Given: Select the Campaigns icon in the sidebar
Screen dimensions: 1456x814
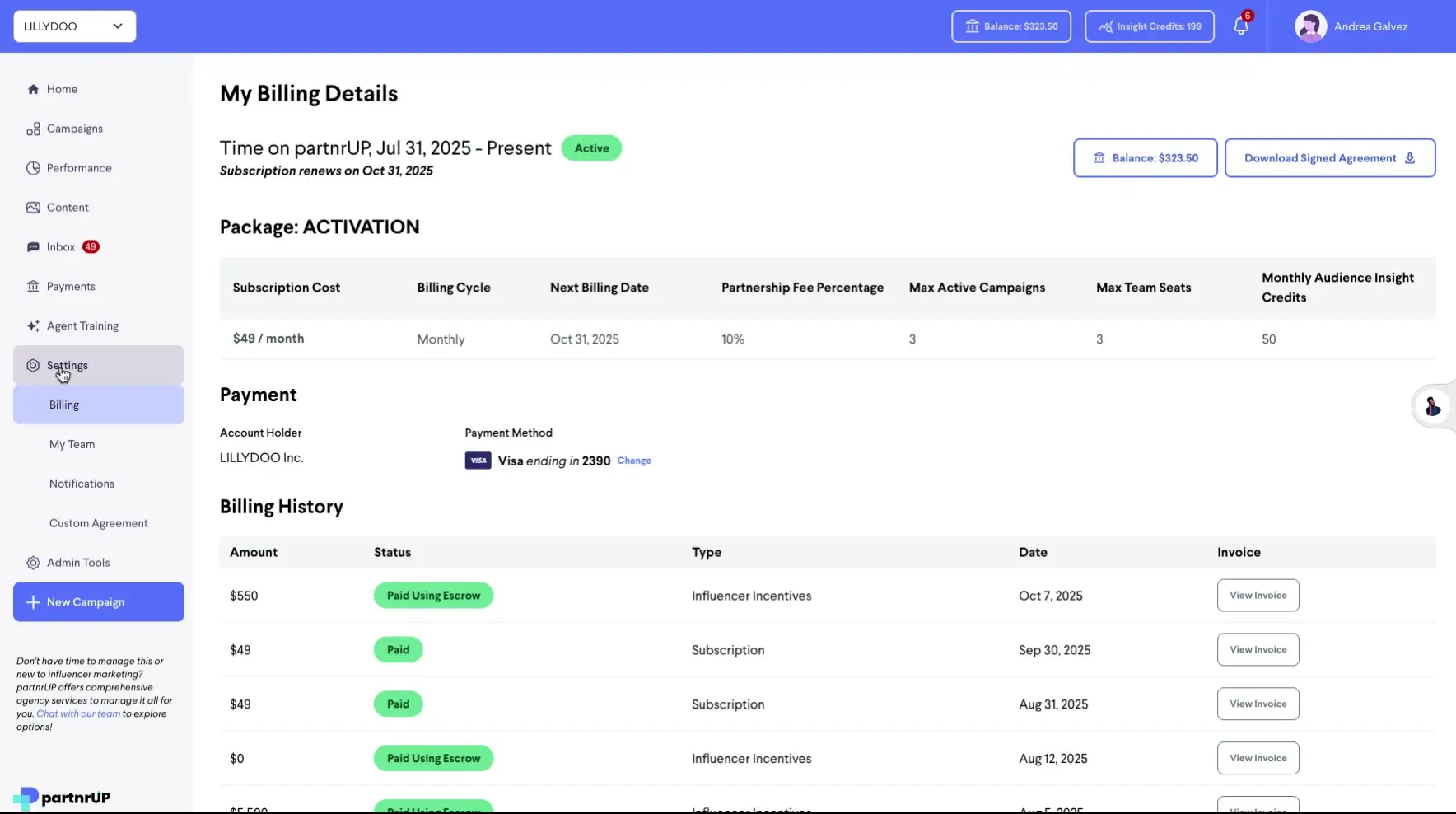Looking at the screenshot, I should click(34, 128).
